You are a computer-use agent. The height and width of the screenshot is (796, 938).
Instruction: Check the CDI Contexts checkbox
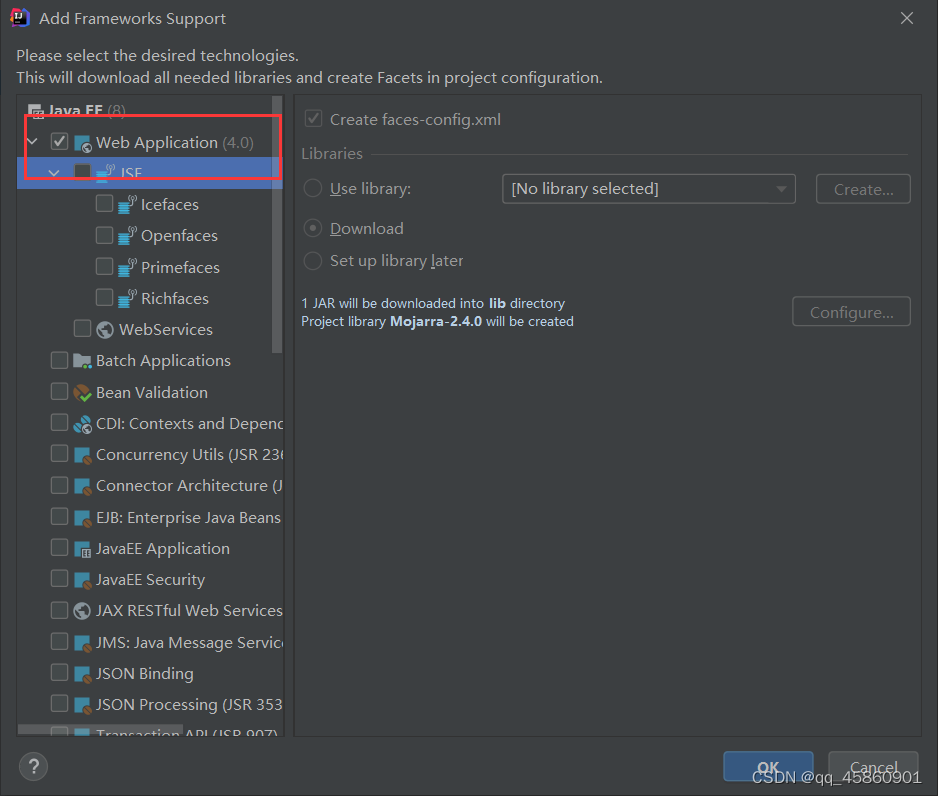click(59, 422)
